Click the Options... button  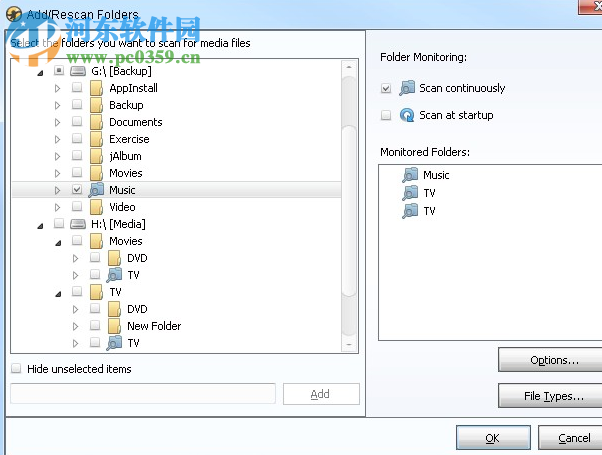[x=550, y=360]
